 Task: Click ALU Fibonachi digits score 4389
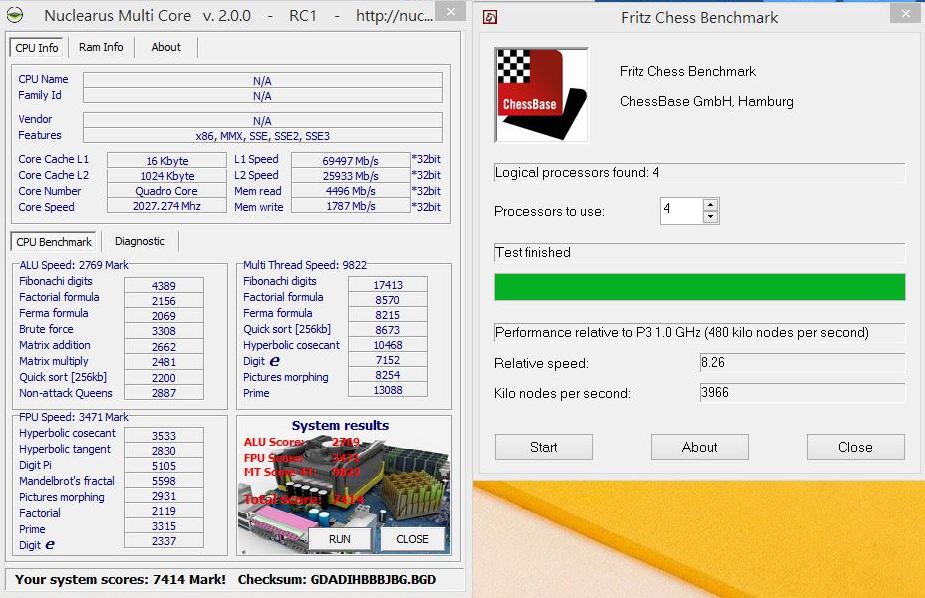164,285
